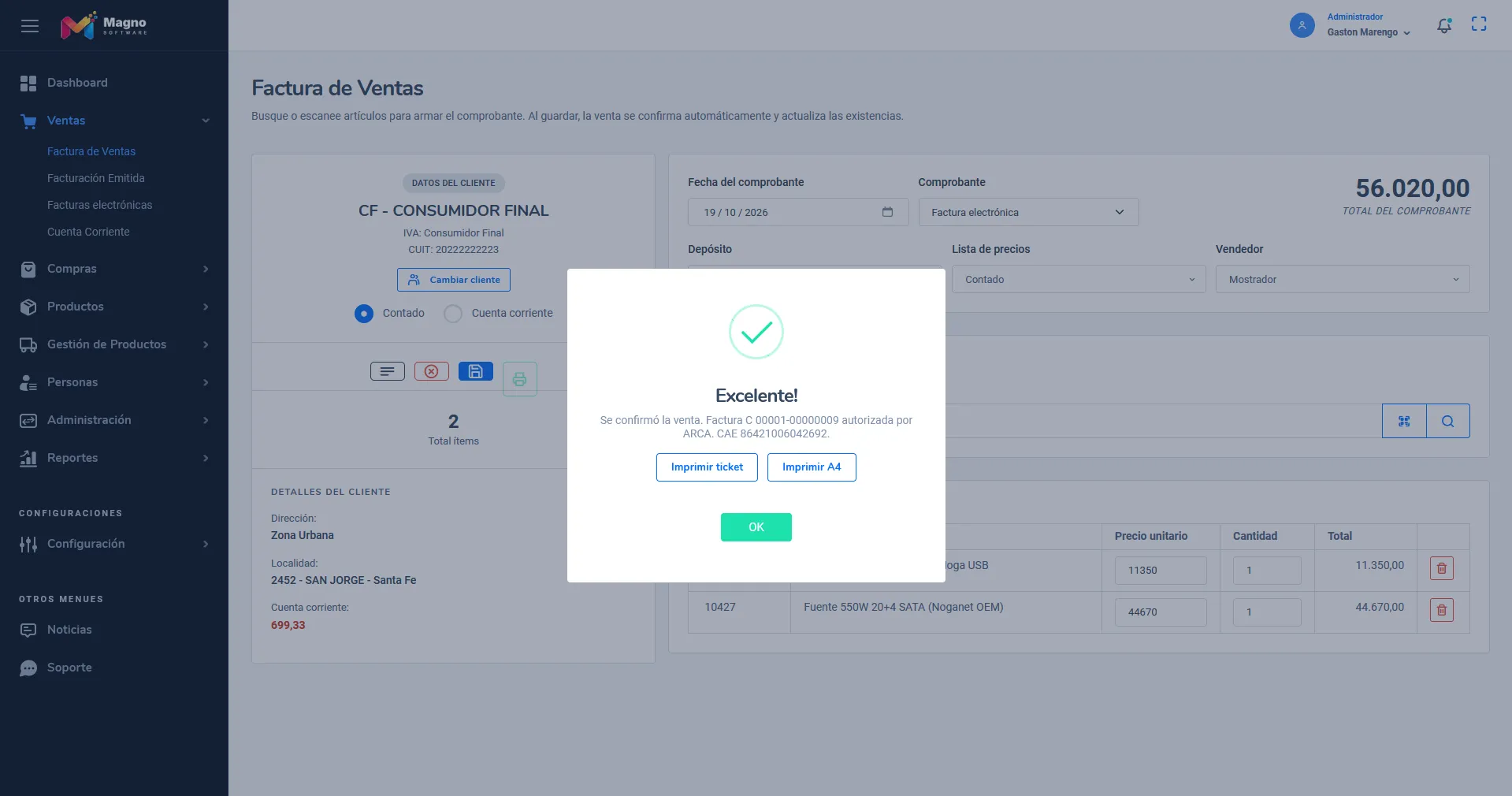This screenshot has height=796, width=1512.
Task: Go to Dashboard menu item
Action: pyautogui.click(x=77, y=83)
